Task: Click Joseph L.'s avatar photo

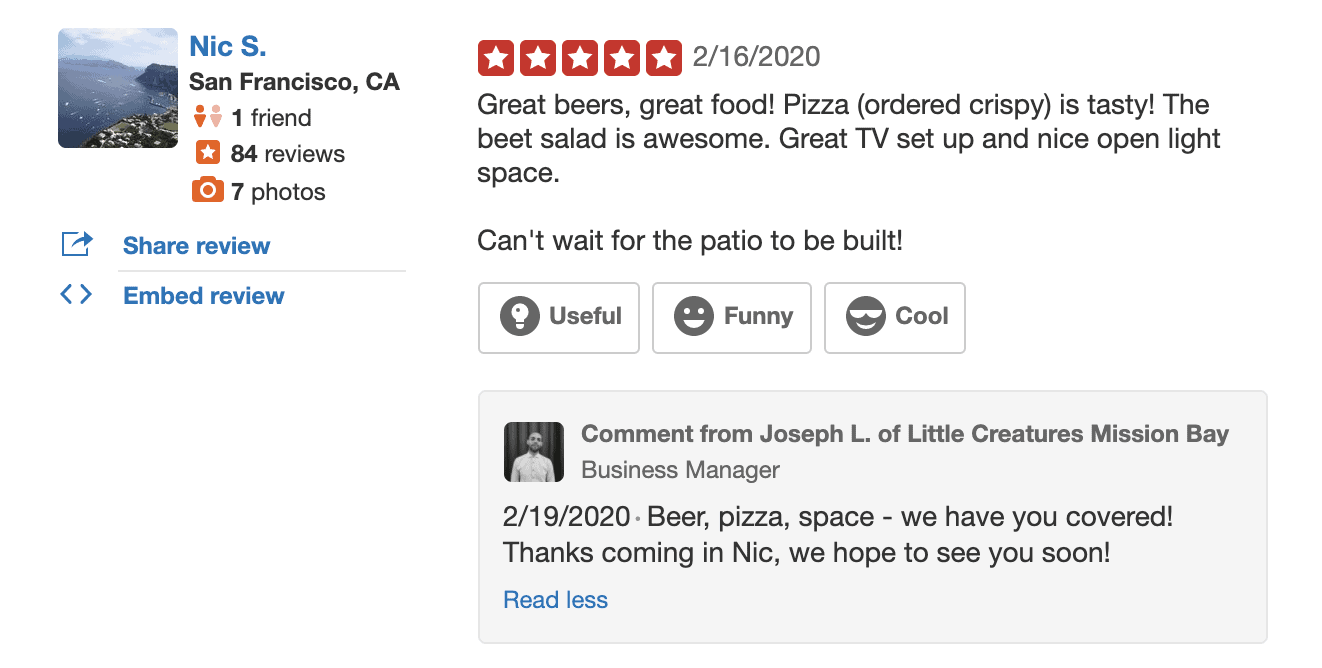Action: coord(533,451)
